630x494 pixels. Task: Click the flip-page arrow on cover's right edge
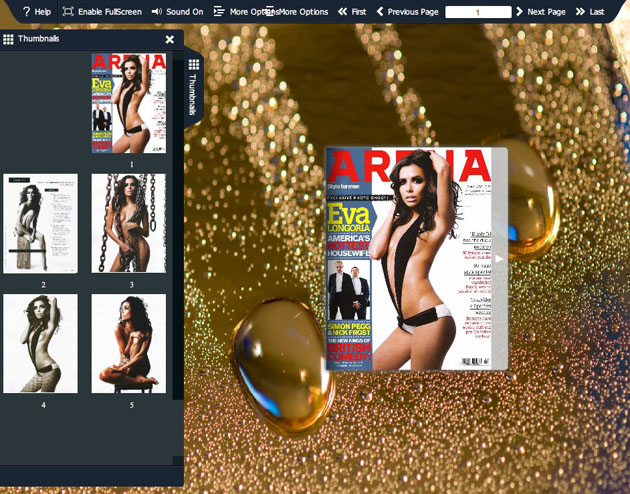(499, 259)
